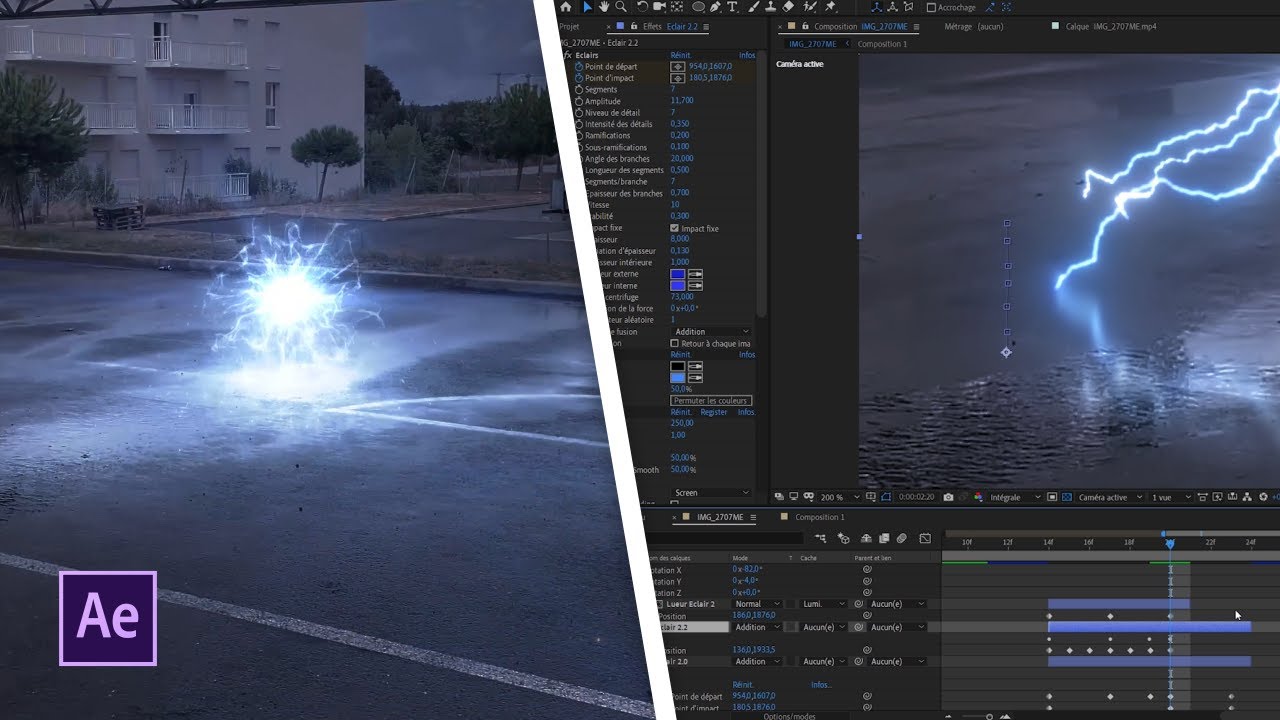Choose the local axis mode icon
Image resolution: width=1280 pixels, height=720 pixels.
click(876, 7)
